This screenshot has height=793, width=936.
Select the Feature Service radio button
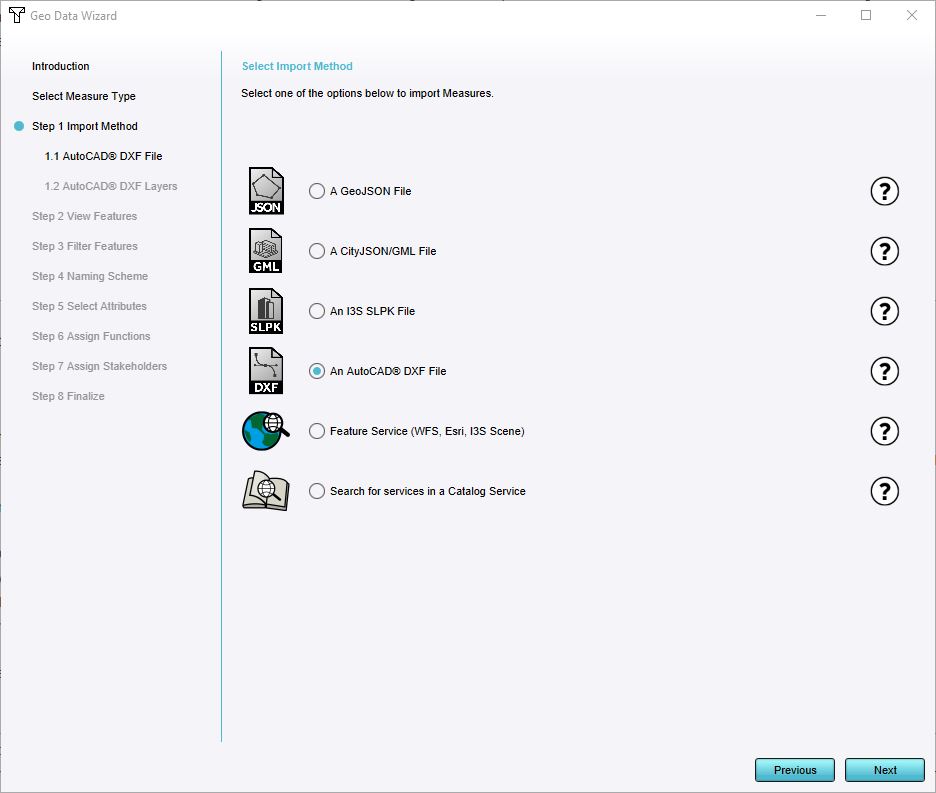(317, 431)
